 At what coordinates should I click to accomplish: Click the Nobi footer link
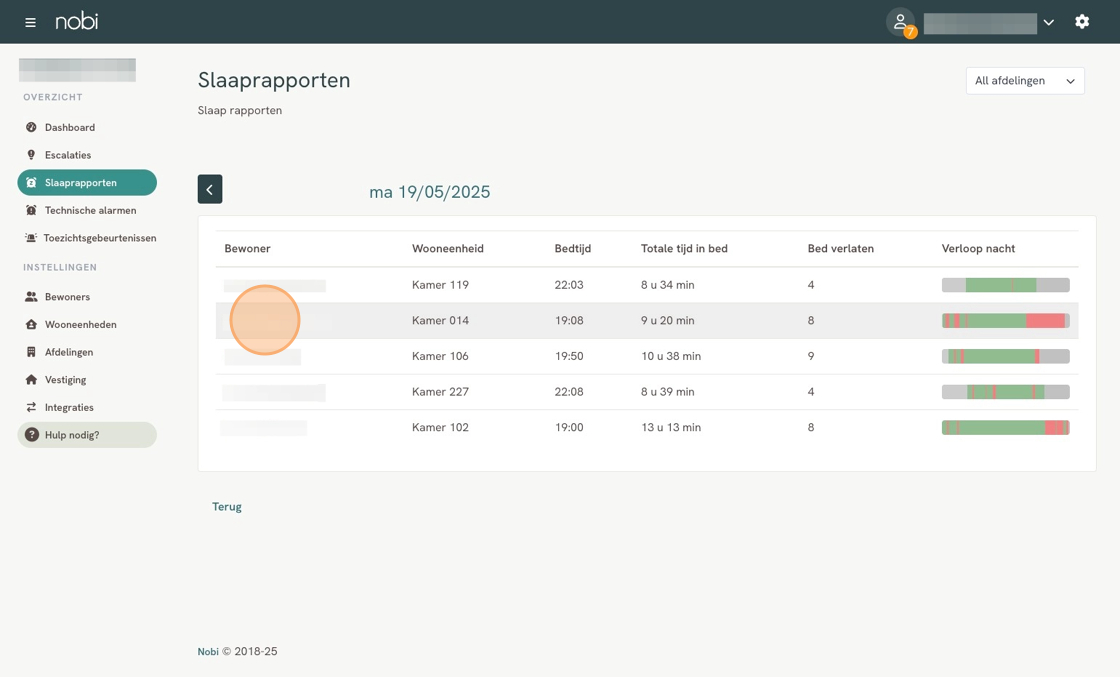[208, 652]
